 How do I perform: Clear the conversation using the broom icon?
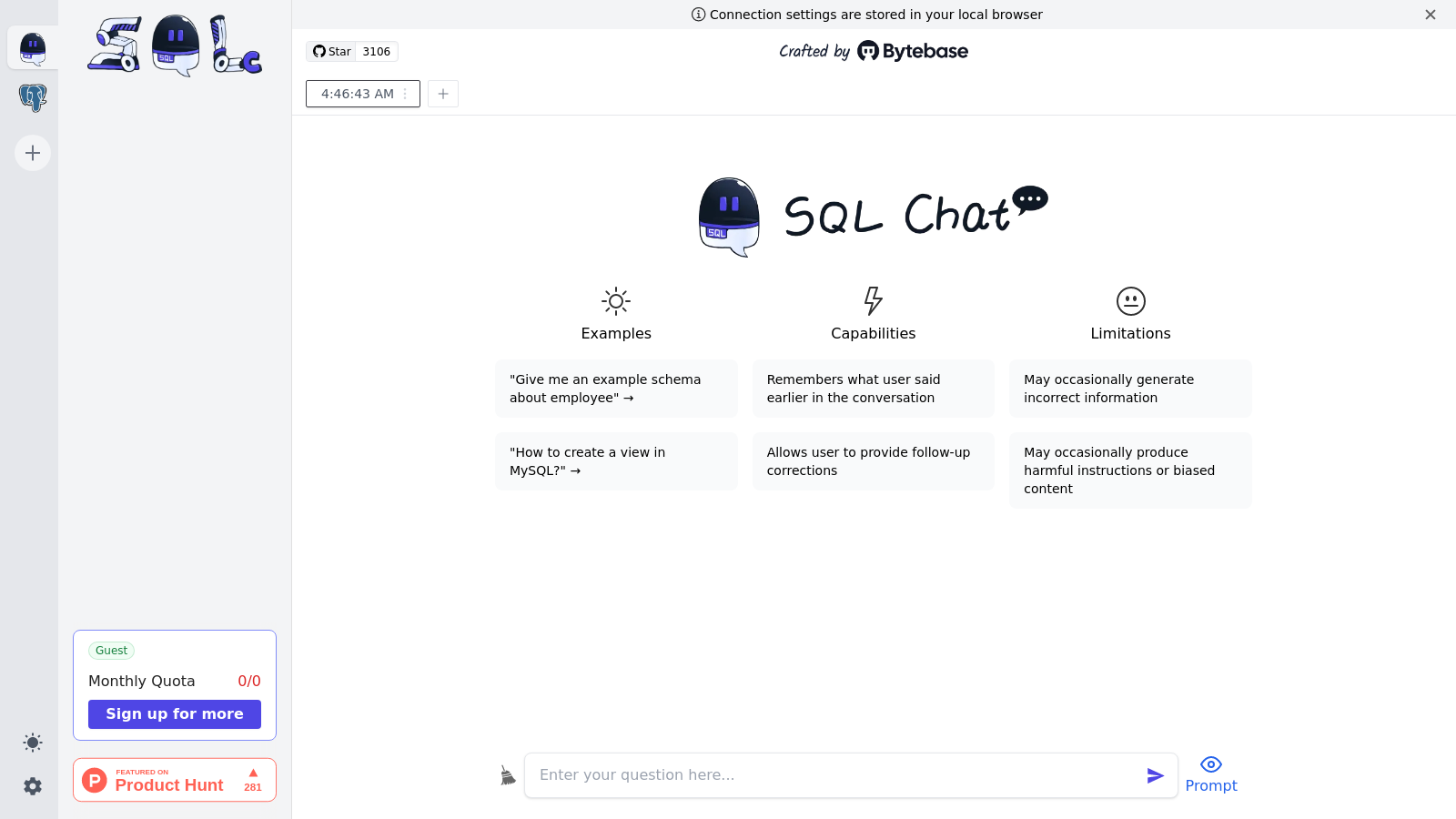(x=508, y=774)
